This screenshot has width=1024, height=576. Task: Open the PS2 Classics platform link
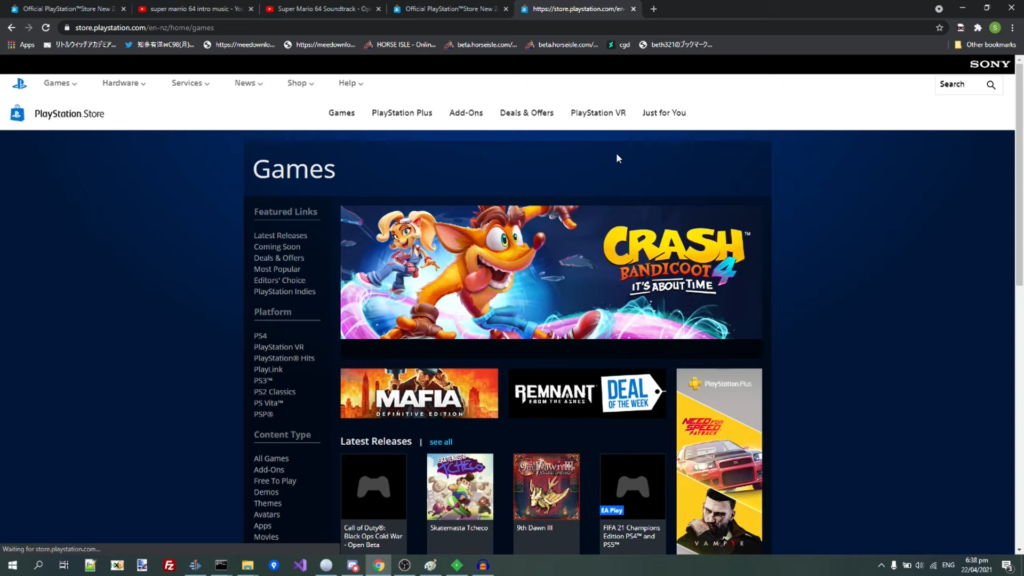click(275, 392)
